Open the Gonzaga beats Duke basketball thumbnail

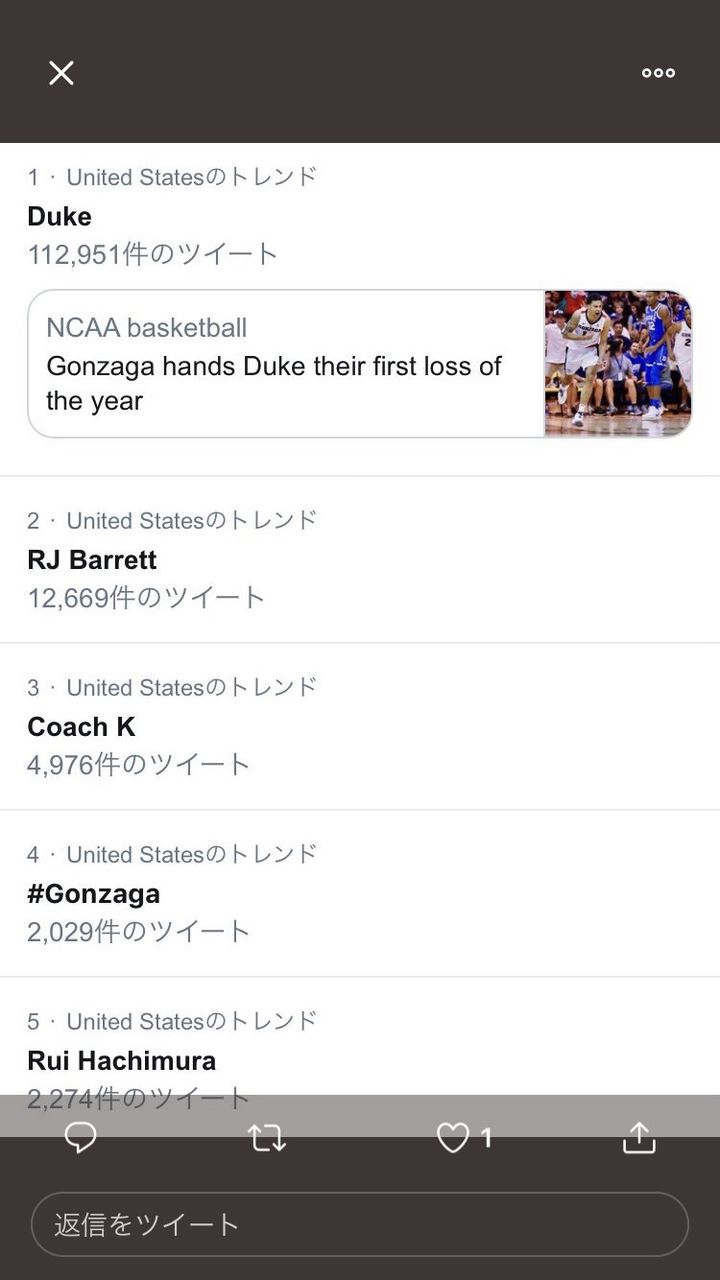click(x=618, y=364)
